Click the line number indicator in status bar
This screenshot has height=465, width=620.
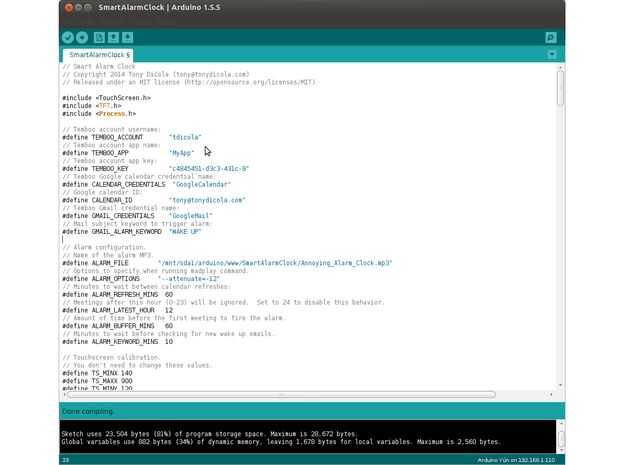pos(66,460)
